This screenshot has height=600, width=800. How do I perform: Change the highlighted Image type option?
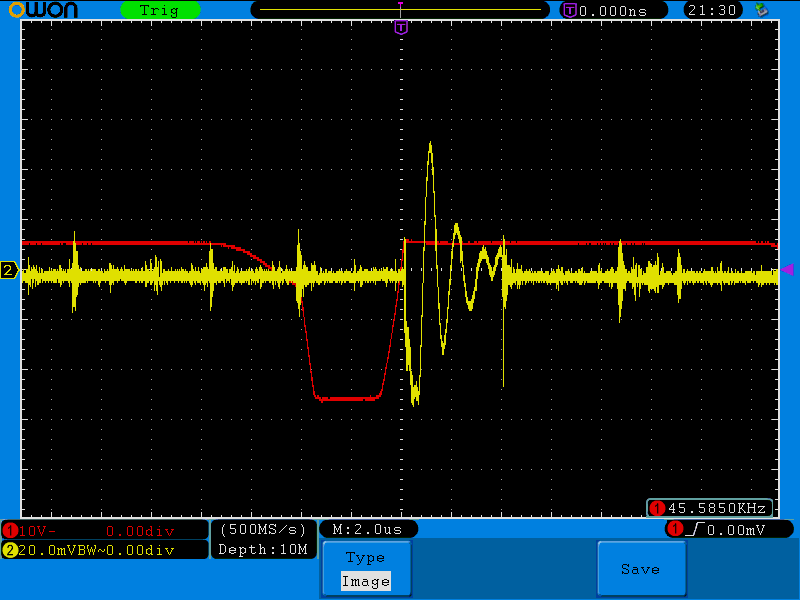pyautogui.click(x=365, y=581)
